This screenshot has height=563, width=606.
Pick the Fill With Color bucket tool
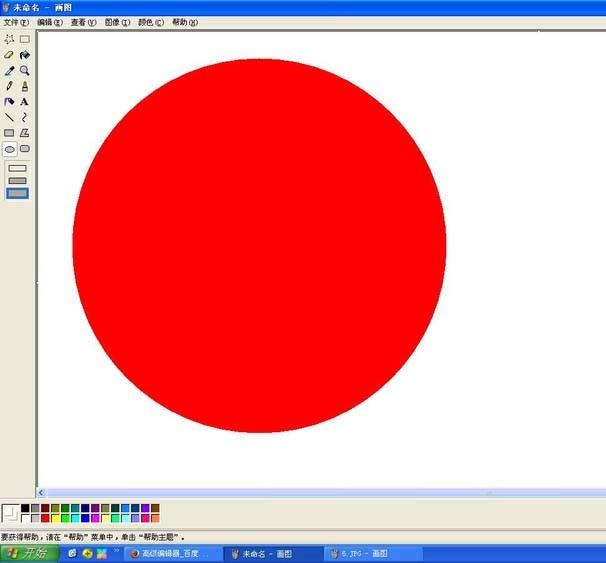[x=25, y=55]
